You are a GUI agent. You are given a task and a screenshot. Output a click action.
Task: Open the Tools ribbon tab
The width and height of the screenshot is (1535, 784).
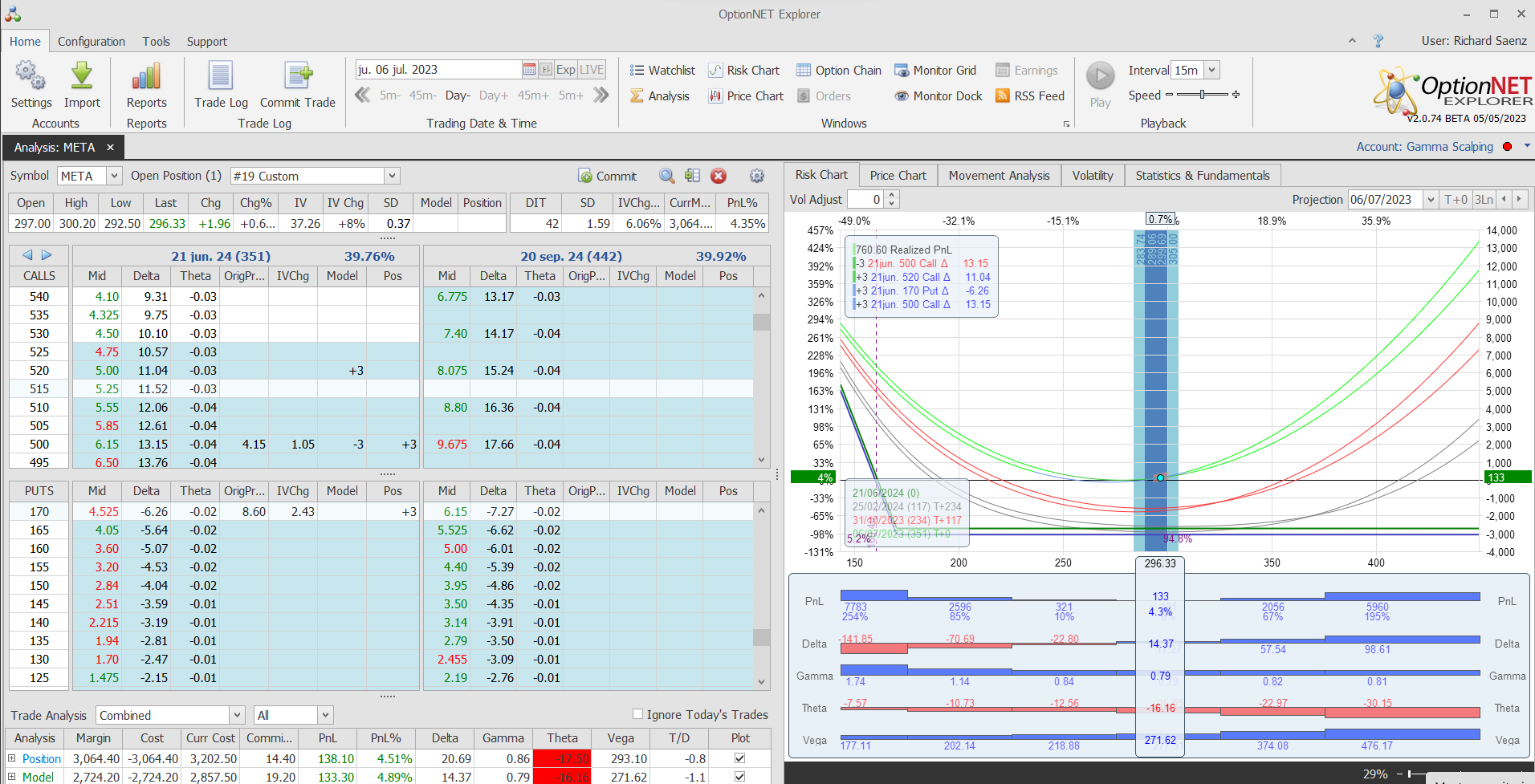tap(157, 42)
